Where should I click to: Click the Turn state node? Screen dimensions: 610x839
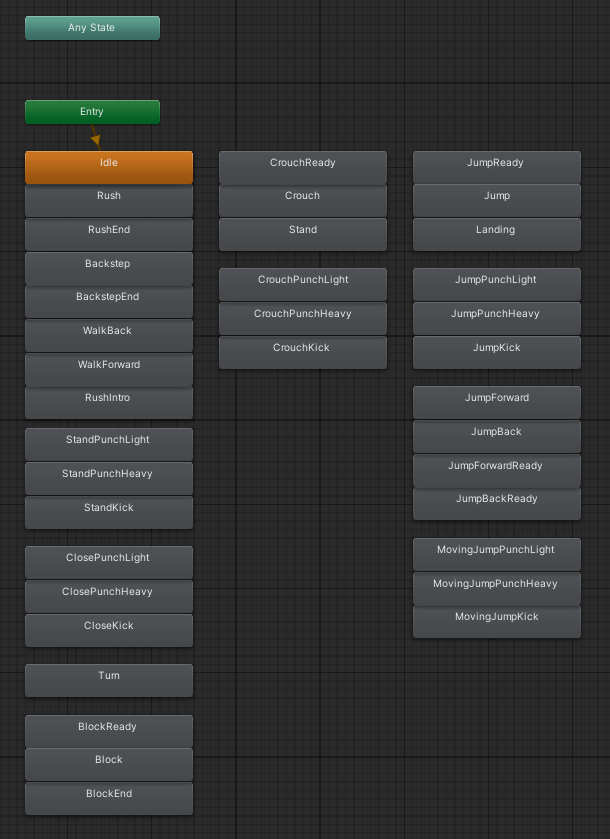point(108,680)
